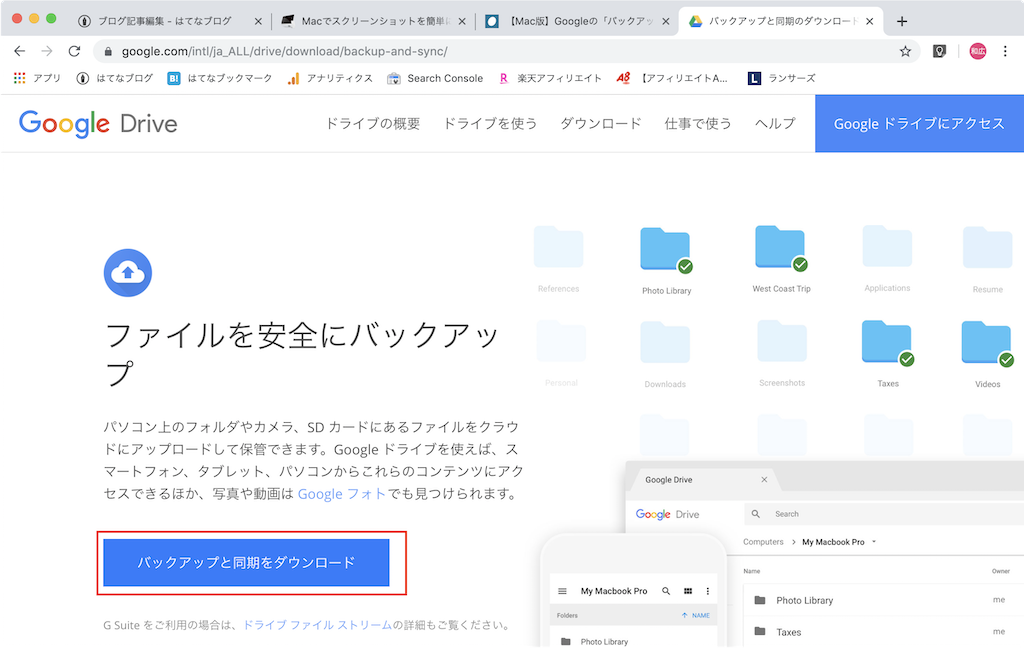
Task: Open Search Console bookmark icon
Action: coord(395,78)
